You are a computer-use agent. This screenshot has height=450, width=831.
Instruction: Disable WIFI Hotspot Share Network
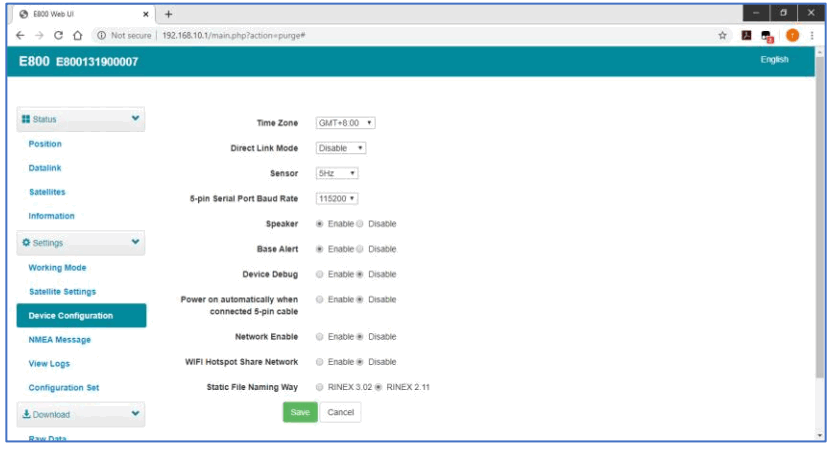[x=360, y=362]
